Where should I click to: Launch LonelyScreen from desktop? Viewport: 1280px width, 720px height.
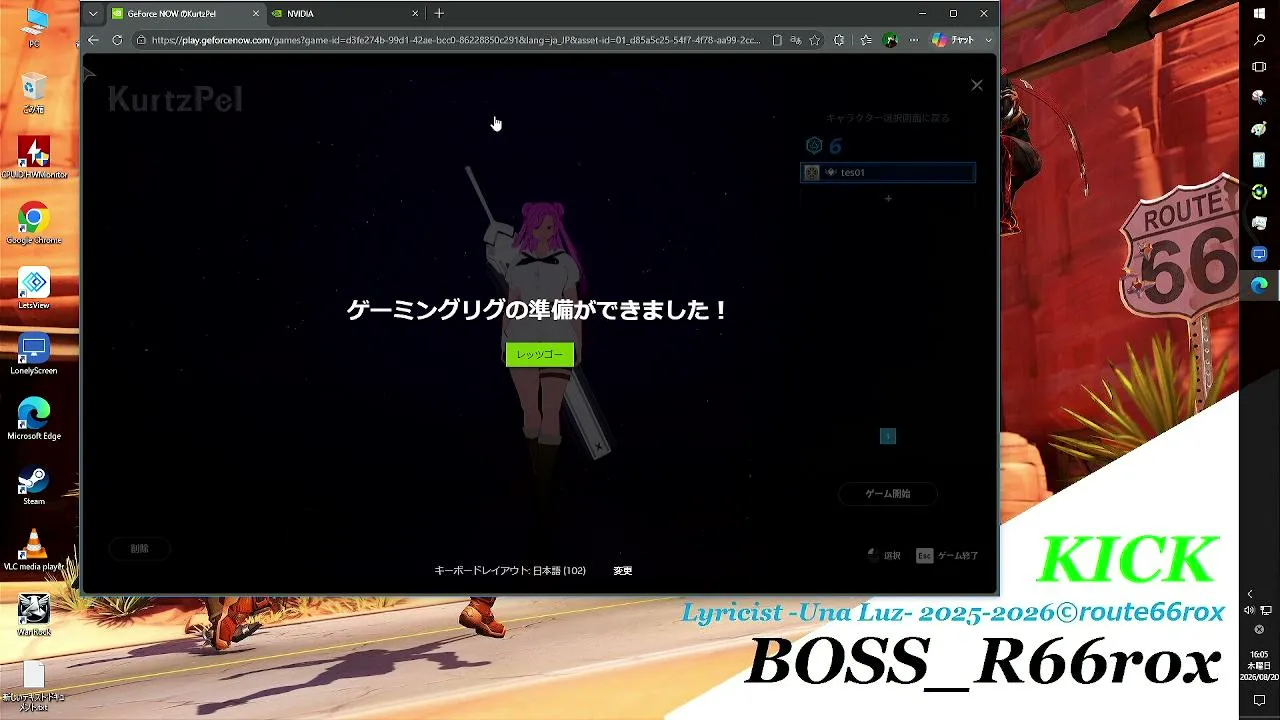[34, 355]
